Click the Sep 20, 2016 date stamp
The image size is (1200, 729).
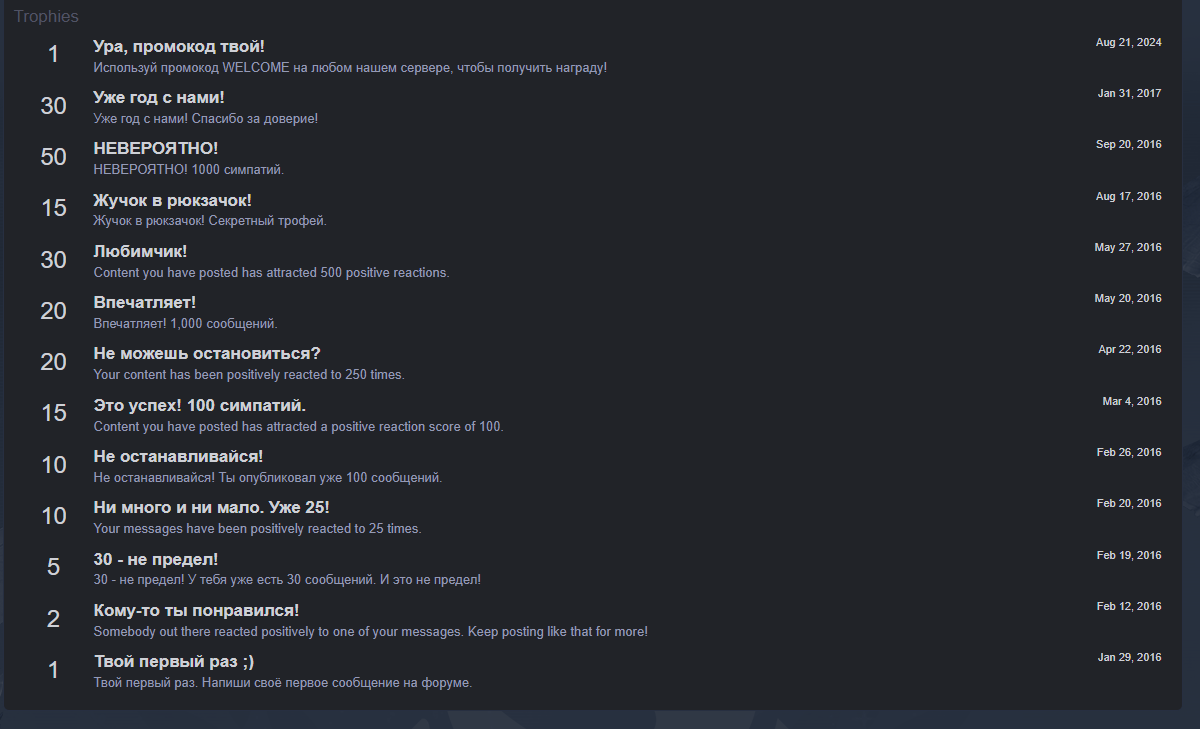click(x=1129, y=144)
